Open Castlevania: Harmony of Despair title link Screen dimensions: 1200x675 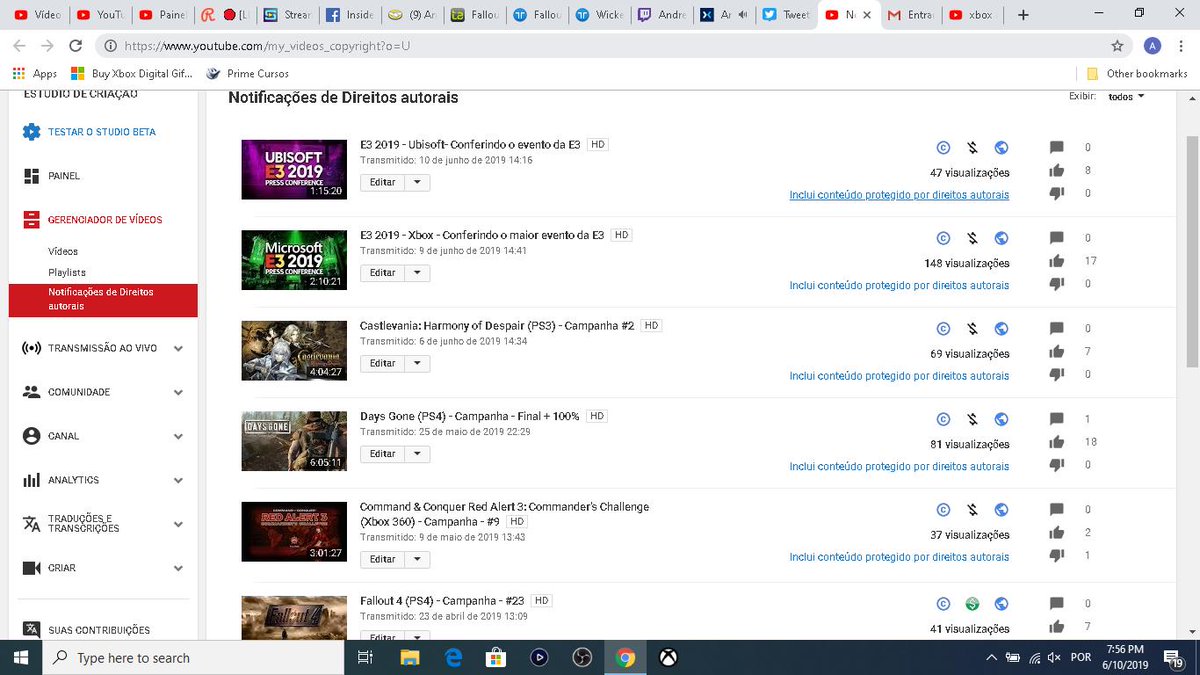(497, 326)
